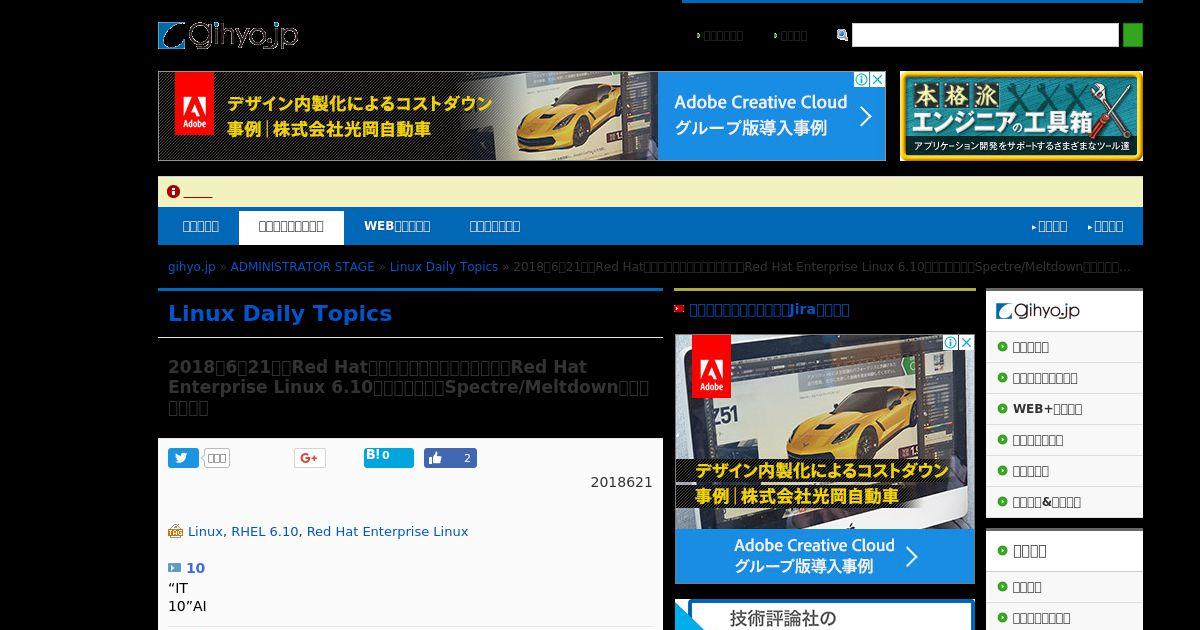Open the engineer's toolbox banner with crossed wrenches

1021,116
